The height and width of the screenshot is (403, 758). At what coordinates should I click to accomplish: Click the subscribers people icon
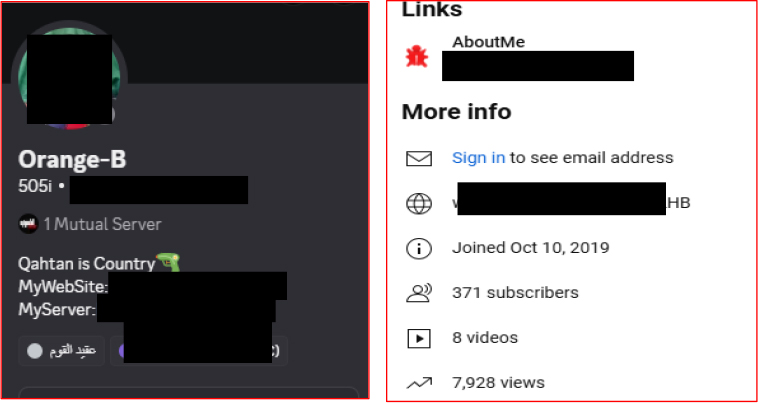[419, 293]
